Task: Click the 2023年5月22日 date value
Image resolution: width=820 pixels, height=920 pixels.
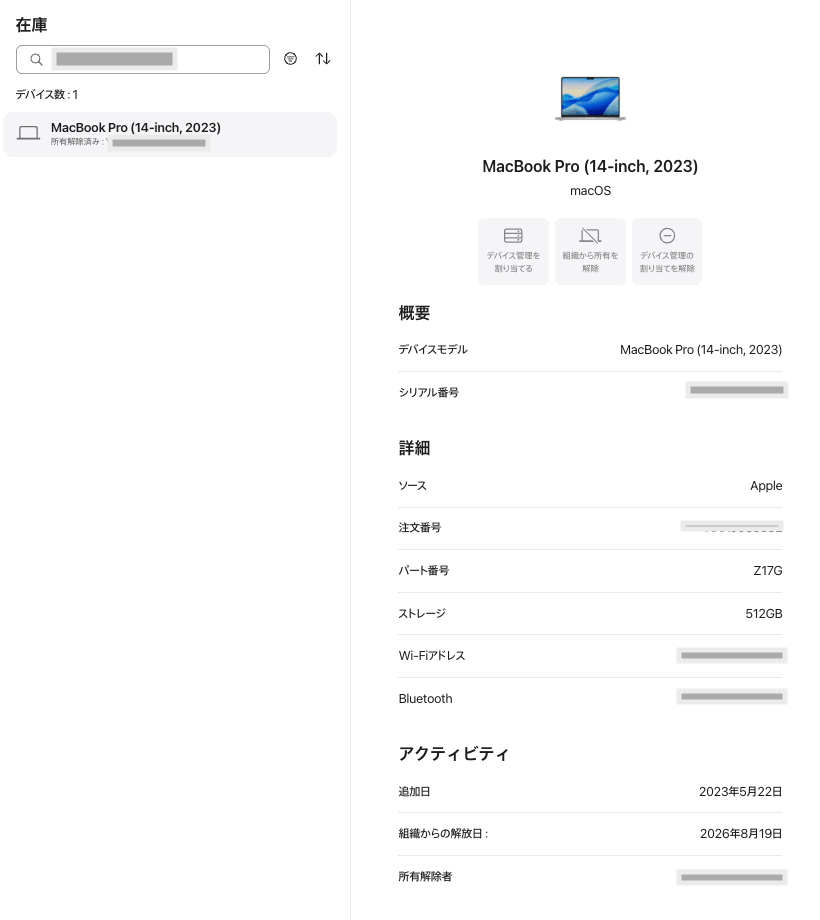Action: tap(740, 792)
